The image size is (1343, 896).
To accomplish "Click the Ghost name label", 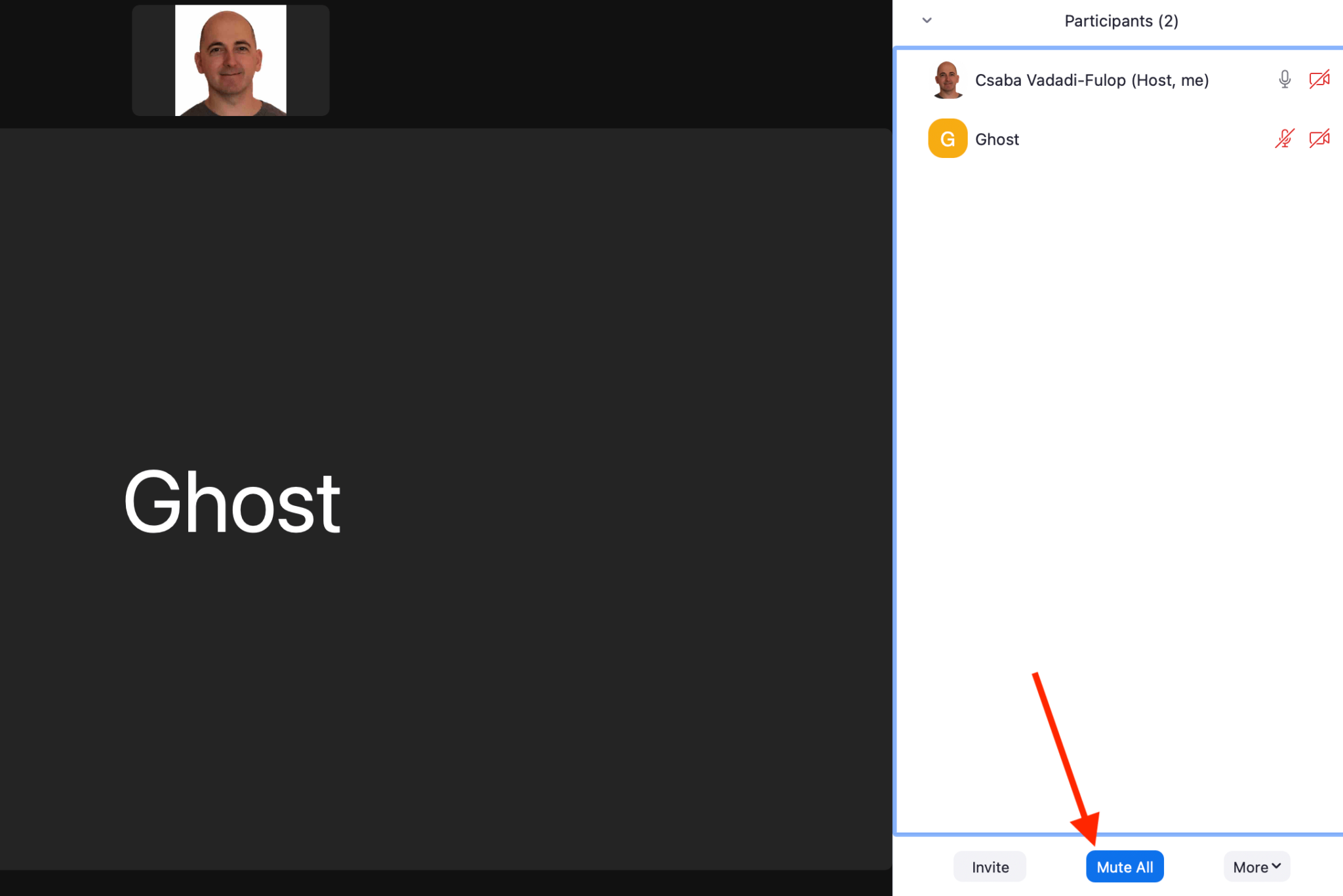I will [x=997, y=138].
